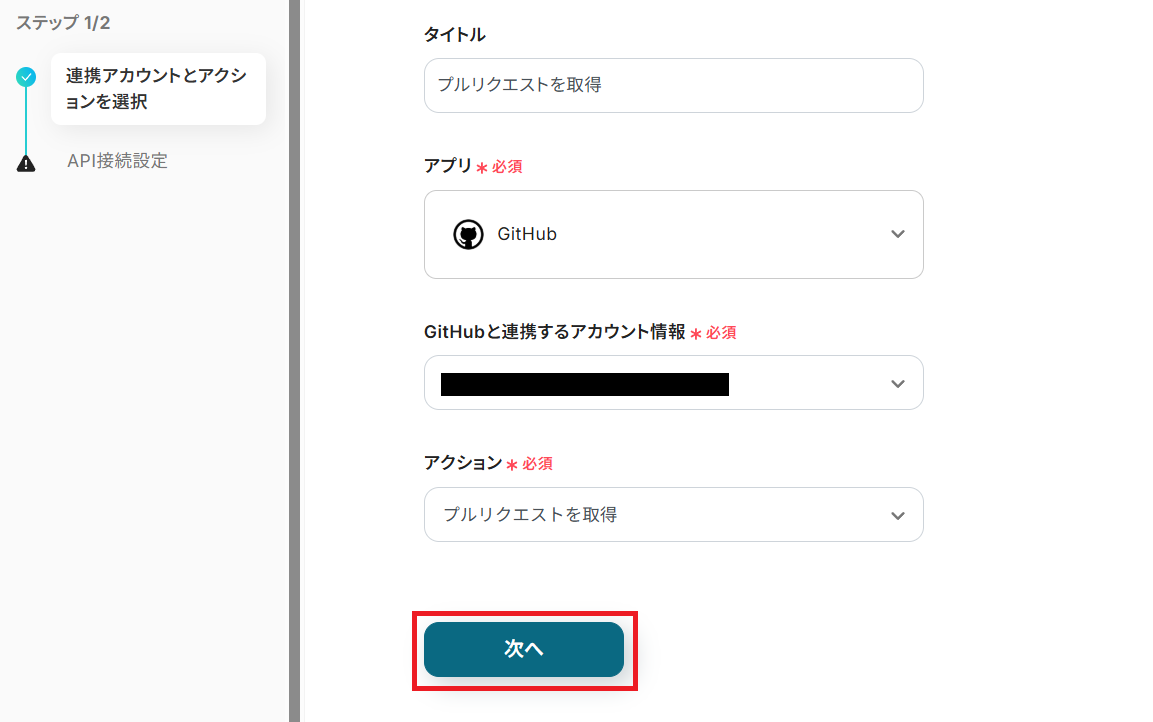The height and width of the screenshot is (722, 1153).
Task: Click the GitHub logo in アプリ field
Action: 468,235
